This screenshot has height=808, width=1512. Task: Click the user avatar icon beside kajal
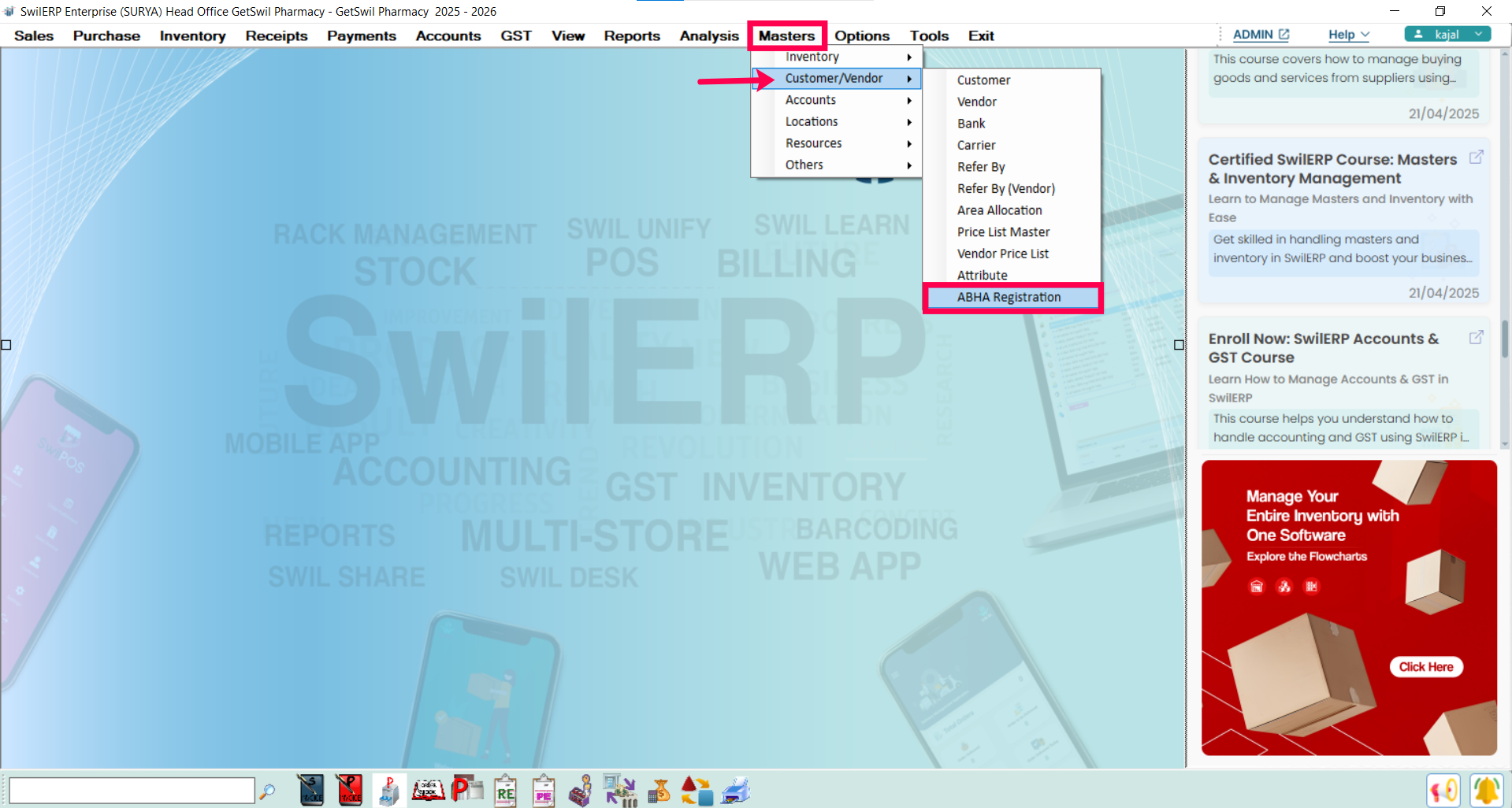pos(1418,34)
